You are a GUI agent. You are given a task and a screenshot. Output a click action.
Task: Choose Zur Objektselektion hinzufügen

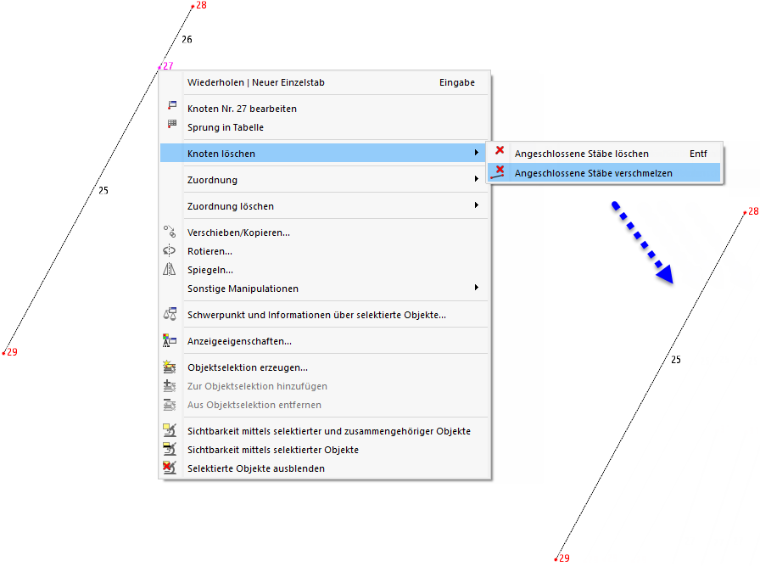click(x=324, y=386)
